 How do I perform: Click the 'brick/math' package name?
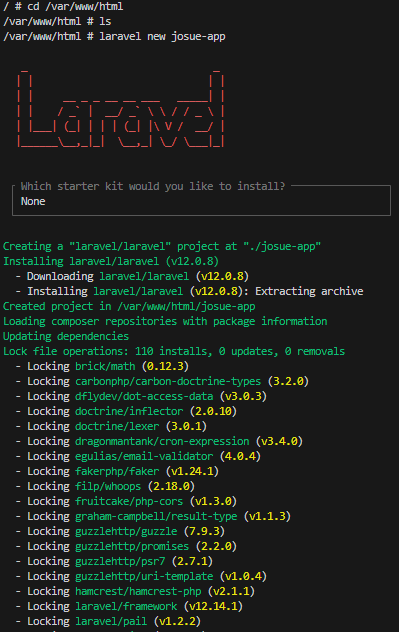click(x=105, y=366)
